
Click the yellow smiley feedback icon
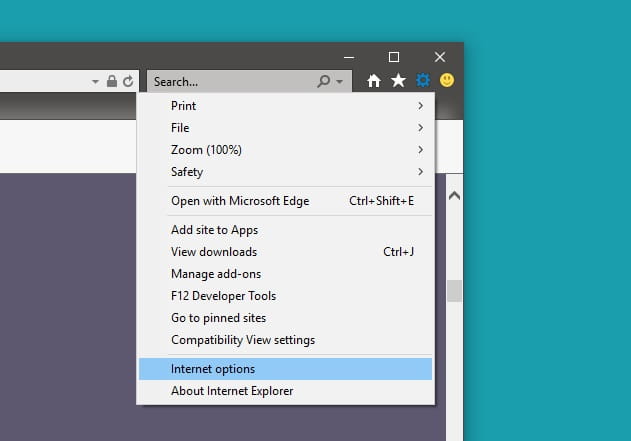(447, 80)
